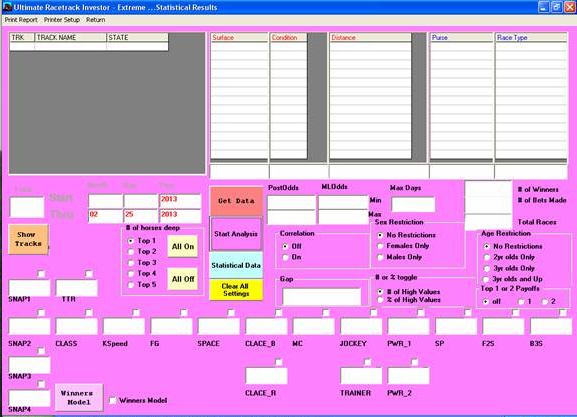Open the Printer Setup menu
577x417 pixels.
(62, 20)
